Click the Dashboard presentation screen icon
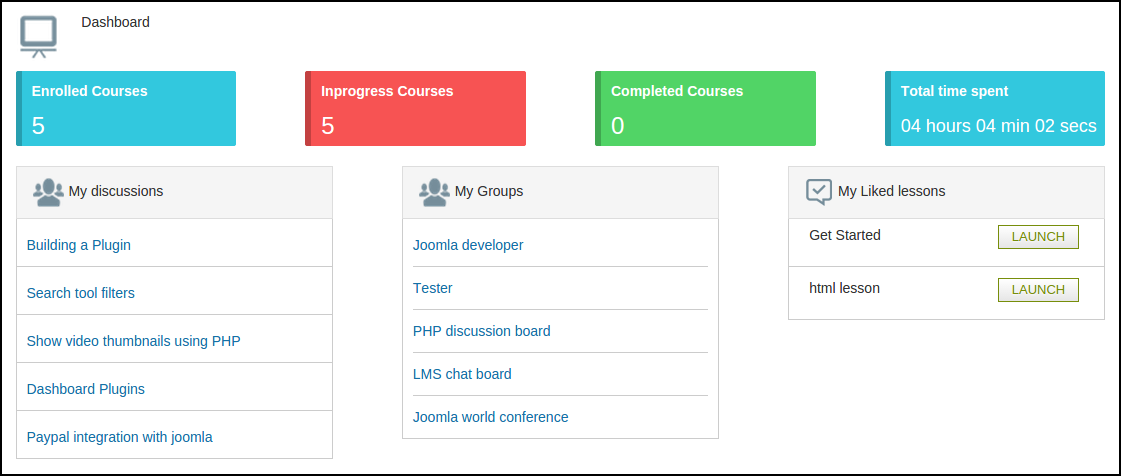1121x476 pixels. (38, 36)
